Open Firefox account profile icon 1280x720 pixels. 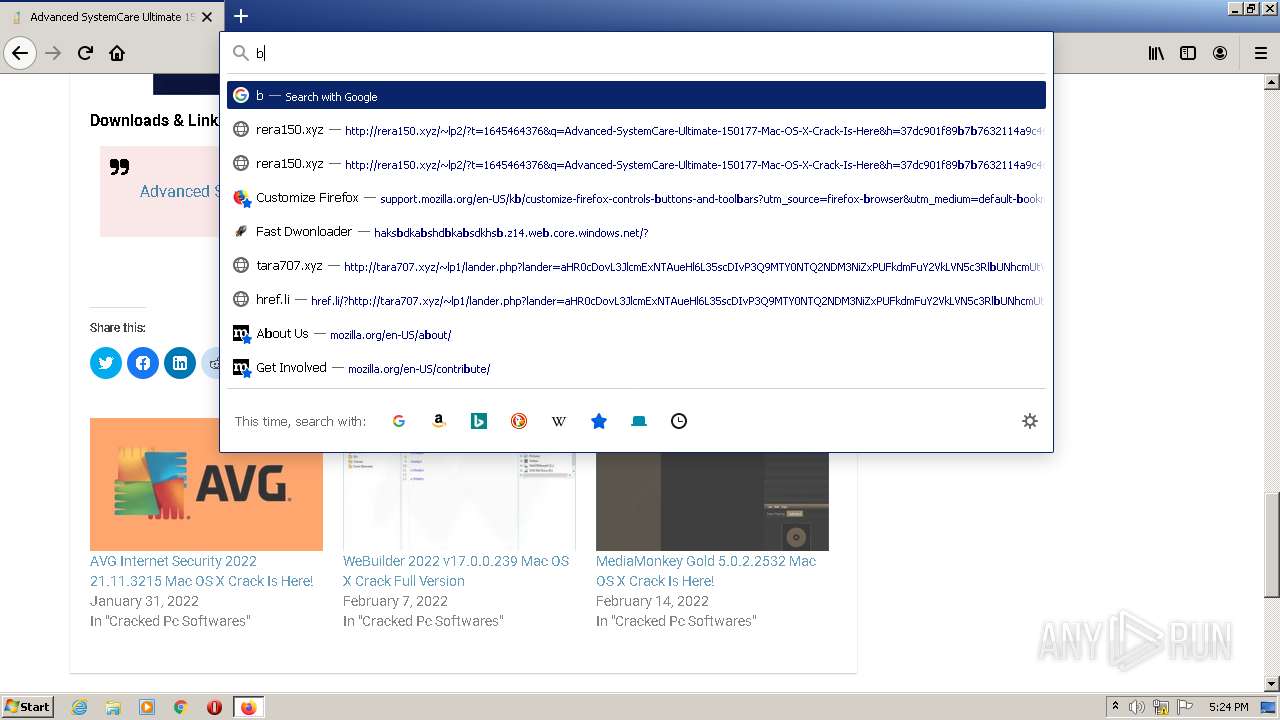(1220, 53)
